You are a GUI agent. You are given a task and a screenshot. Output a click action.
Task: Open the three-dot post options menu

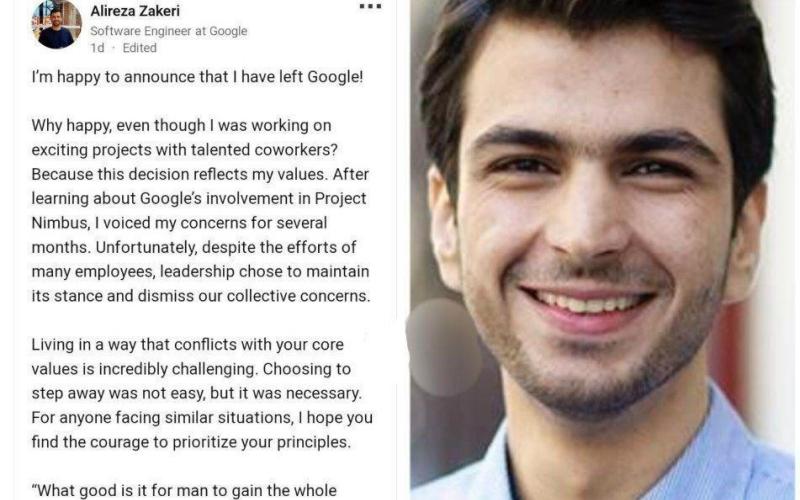pyautogui.click(x=370, y=8)
